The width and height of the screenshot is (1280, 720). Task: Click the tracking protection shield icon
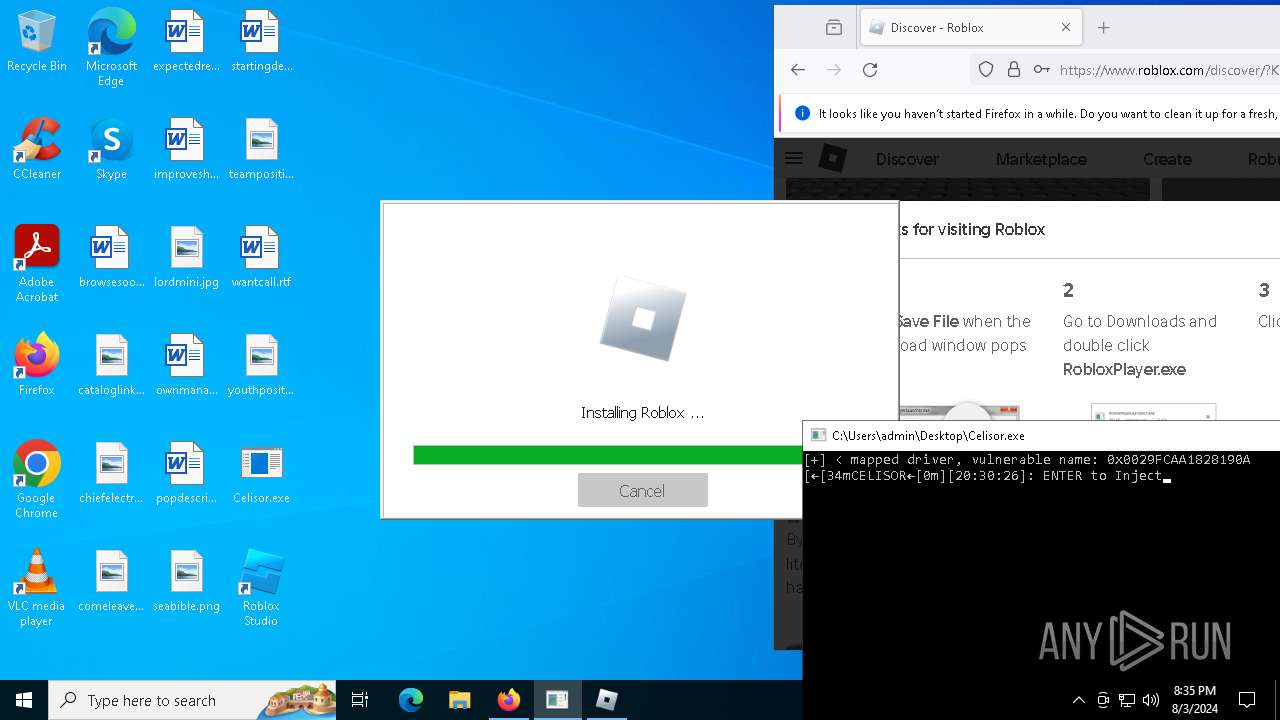tap(986, 70)
